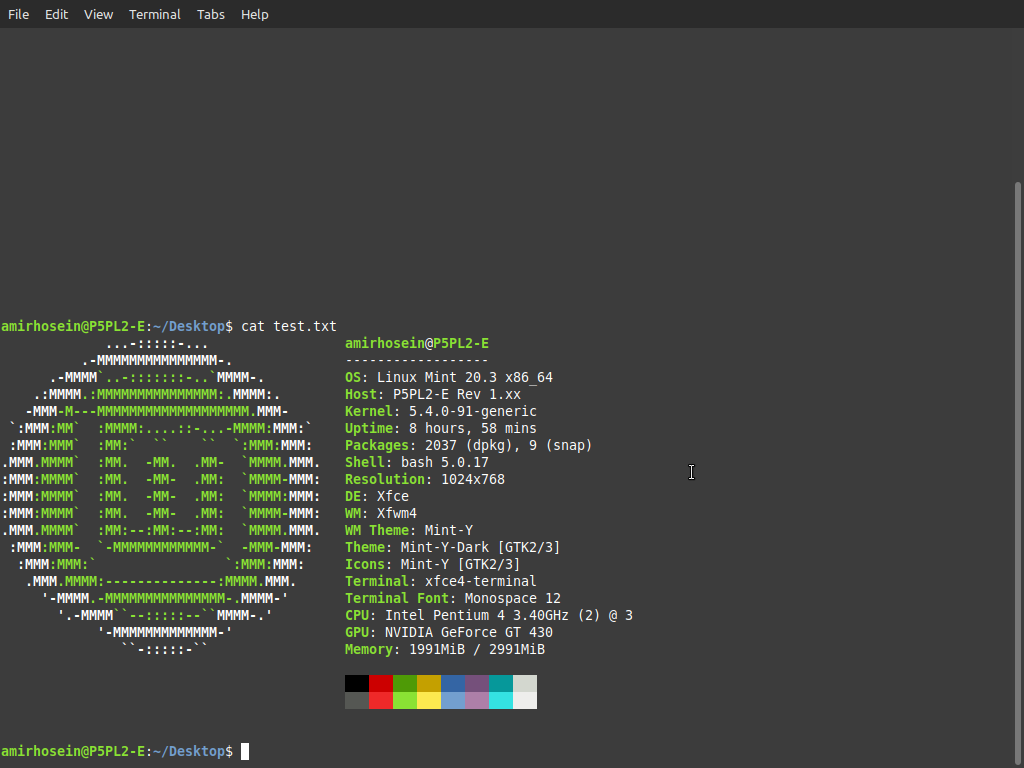This screenshot has height=768, width=1024.
Task: Open the File menu
Action: tap(18, 14)
